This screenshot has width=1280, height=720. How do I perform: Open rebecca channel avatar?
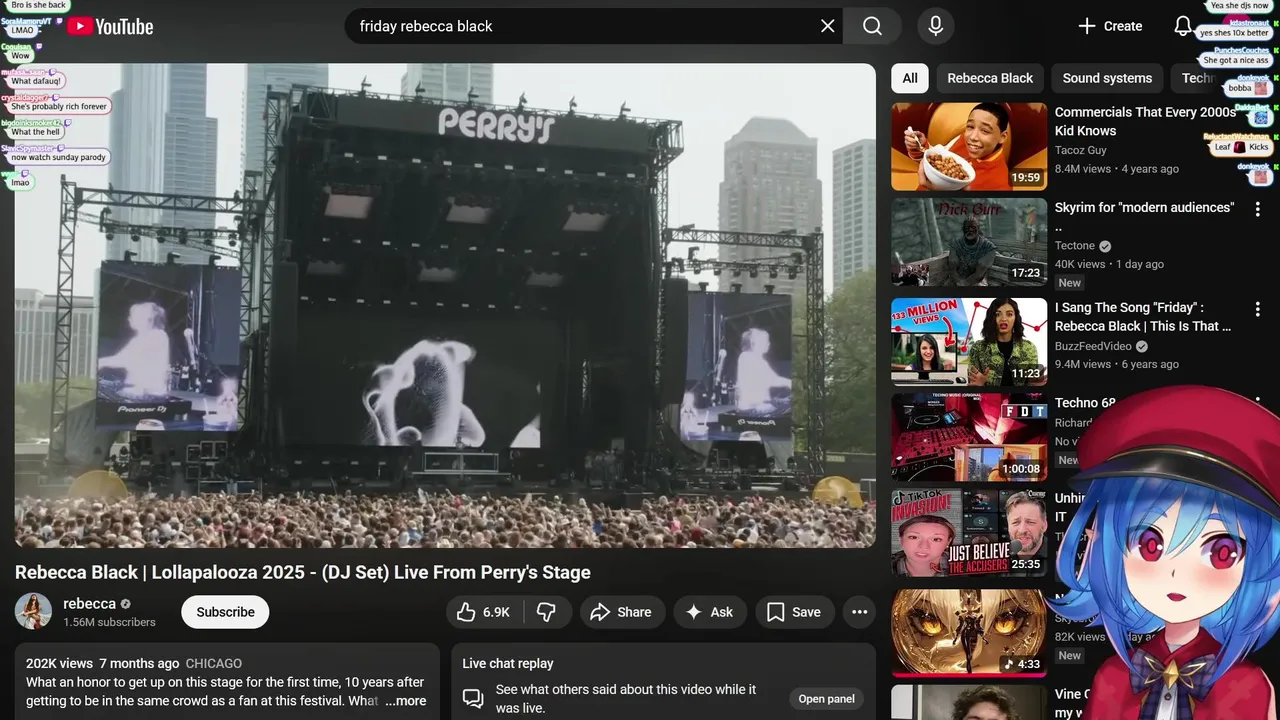point(33,611)
